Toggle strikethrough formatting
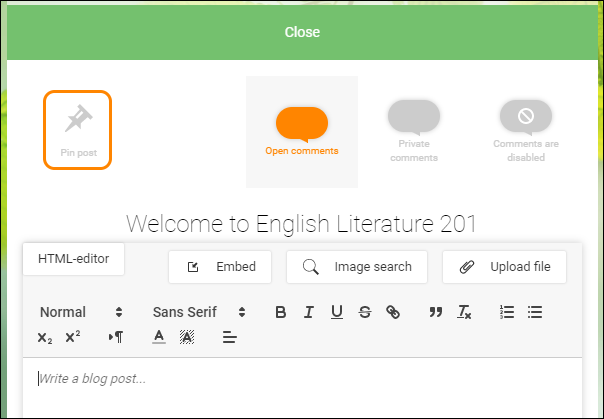This screenshot has height=419, width=604. [x=365, y=312]
